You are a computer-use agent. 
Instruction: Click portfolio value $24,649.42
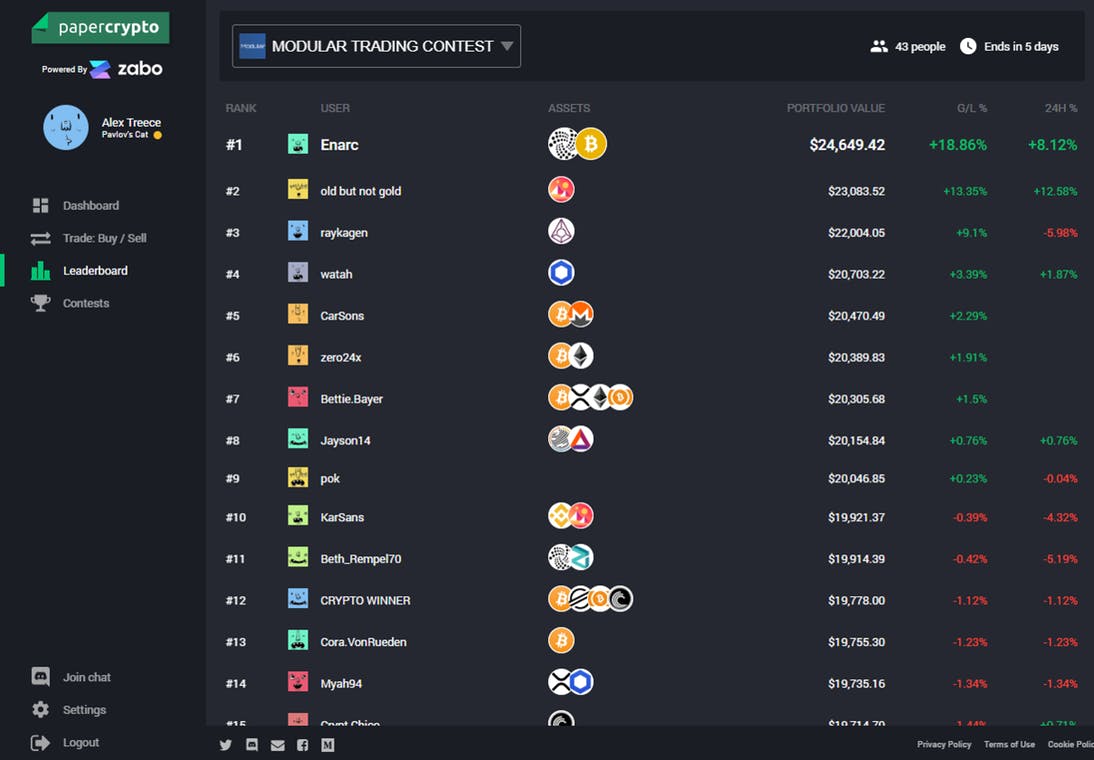[847, 144]
